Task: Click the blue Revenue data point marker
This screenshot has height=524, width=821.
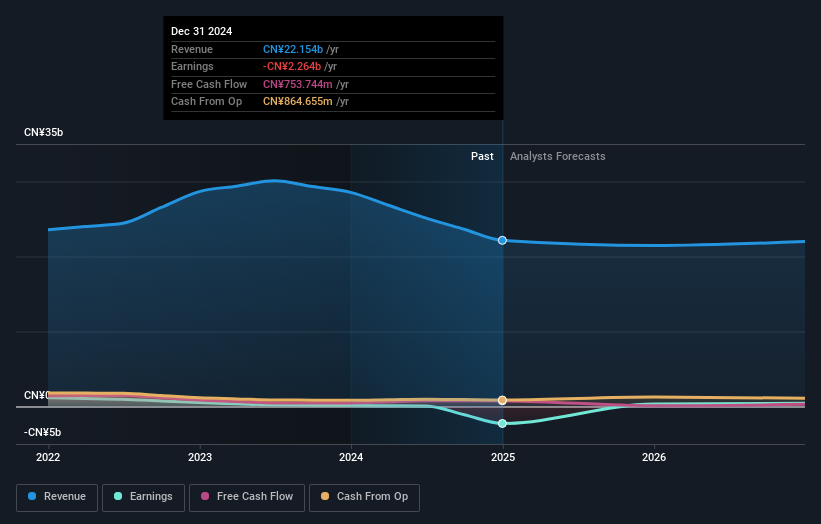Action: [x=502, y=240]
